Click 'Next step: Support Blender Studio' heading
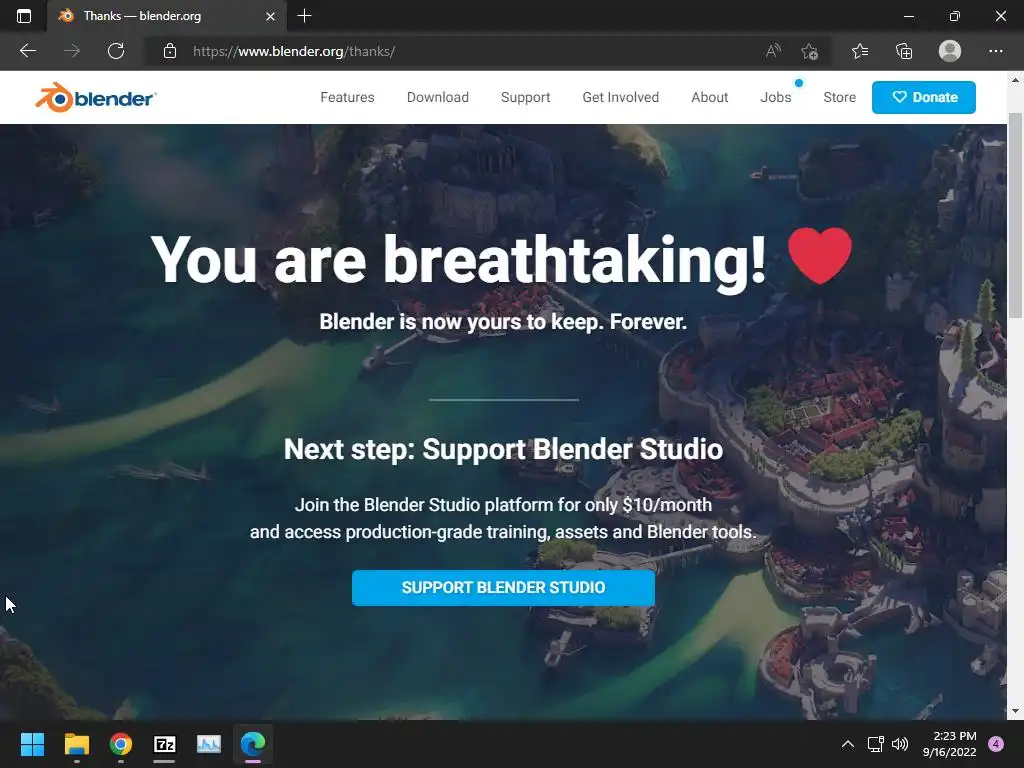 tap(504, 449)
